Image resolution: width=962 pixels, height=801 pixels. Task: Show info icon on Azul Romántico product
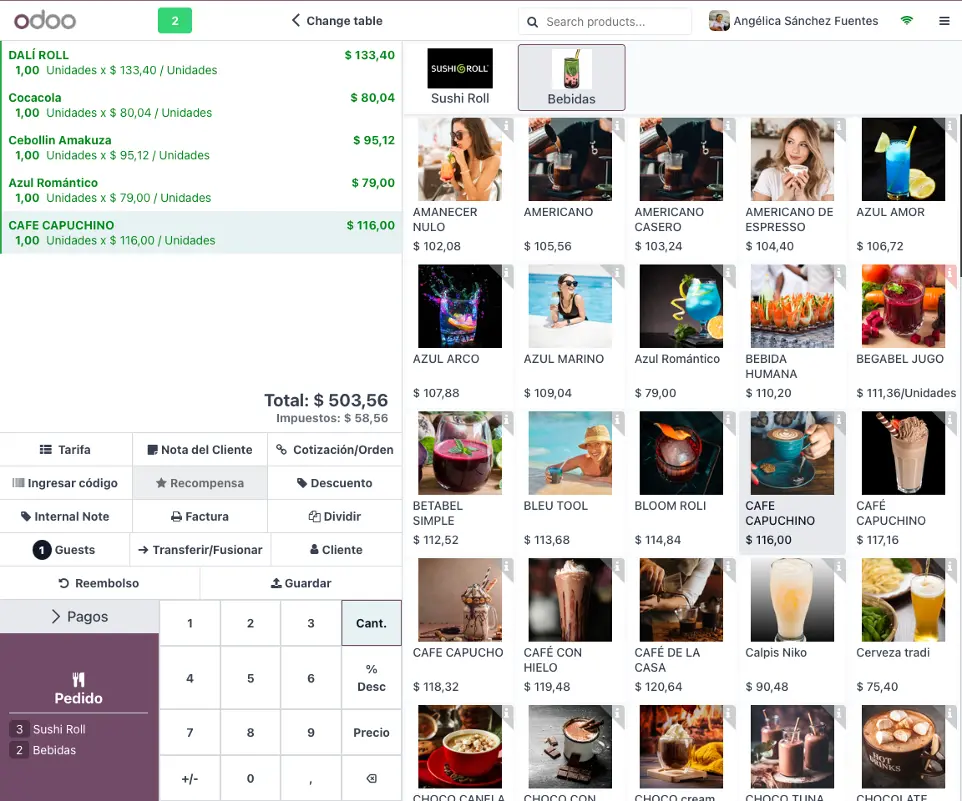pyautogui.click(x=728, y=272)
